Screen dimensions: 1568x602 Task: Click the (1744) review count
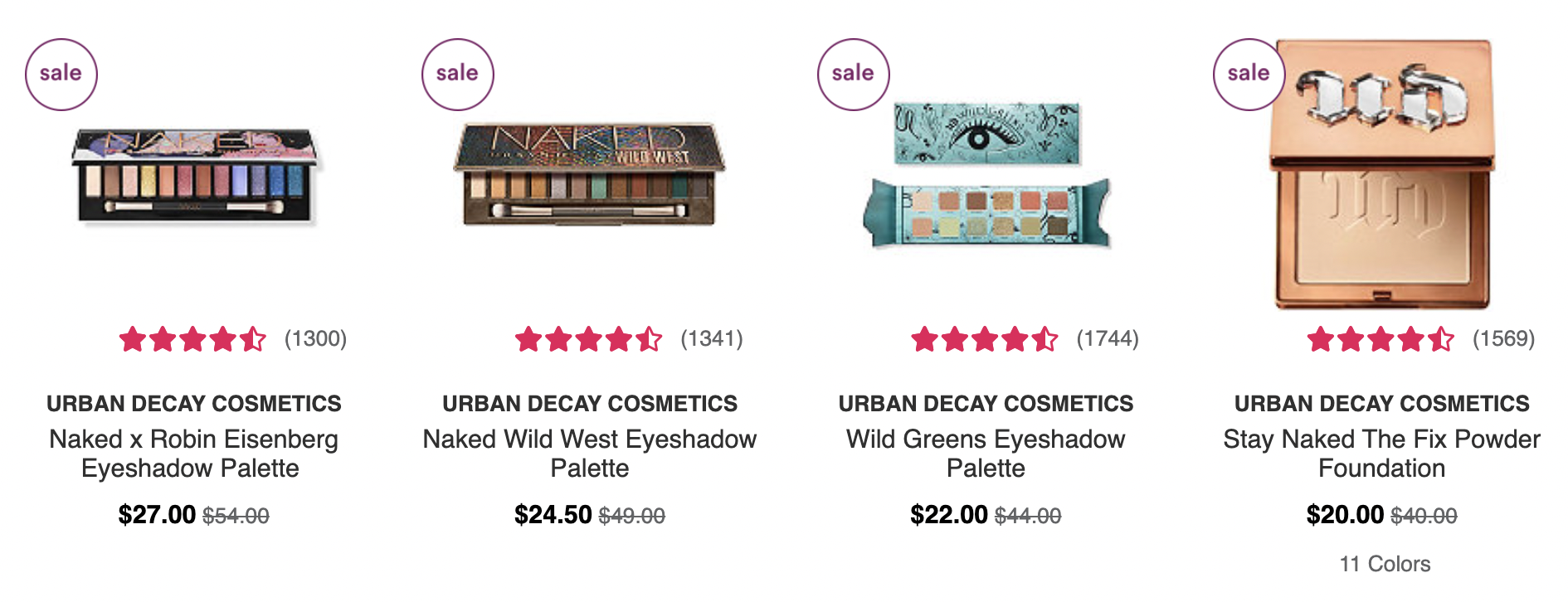click(1108, 339)
